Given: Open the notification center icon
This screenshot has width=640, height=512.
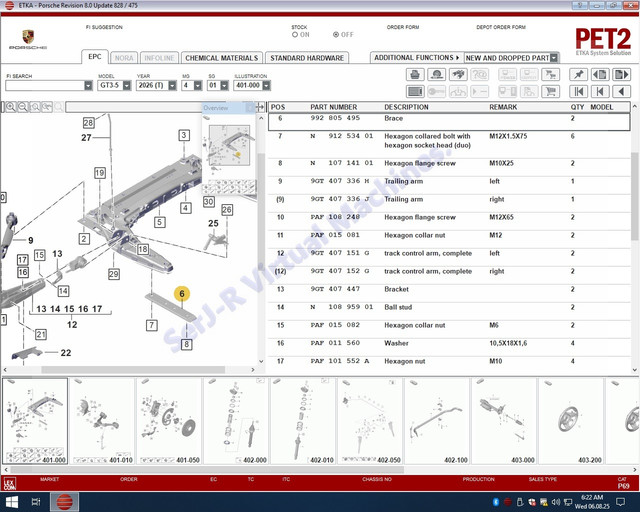Looking at the screenshot, I should point(620,502).
